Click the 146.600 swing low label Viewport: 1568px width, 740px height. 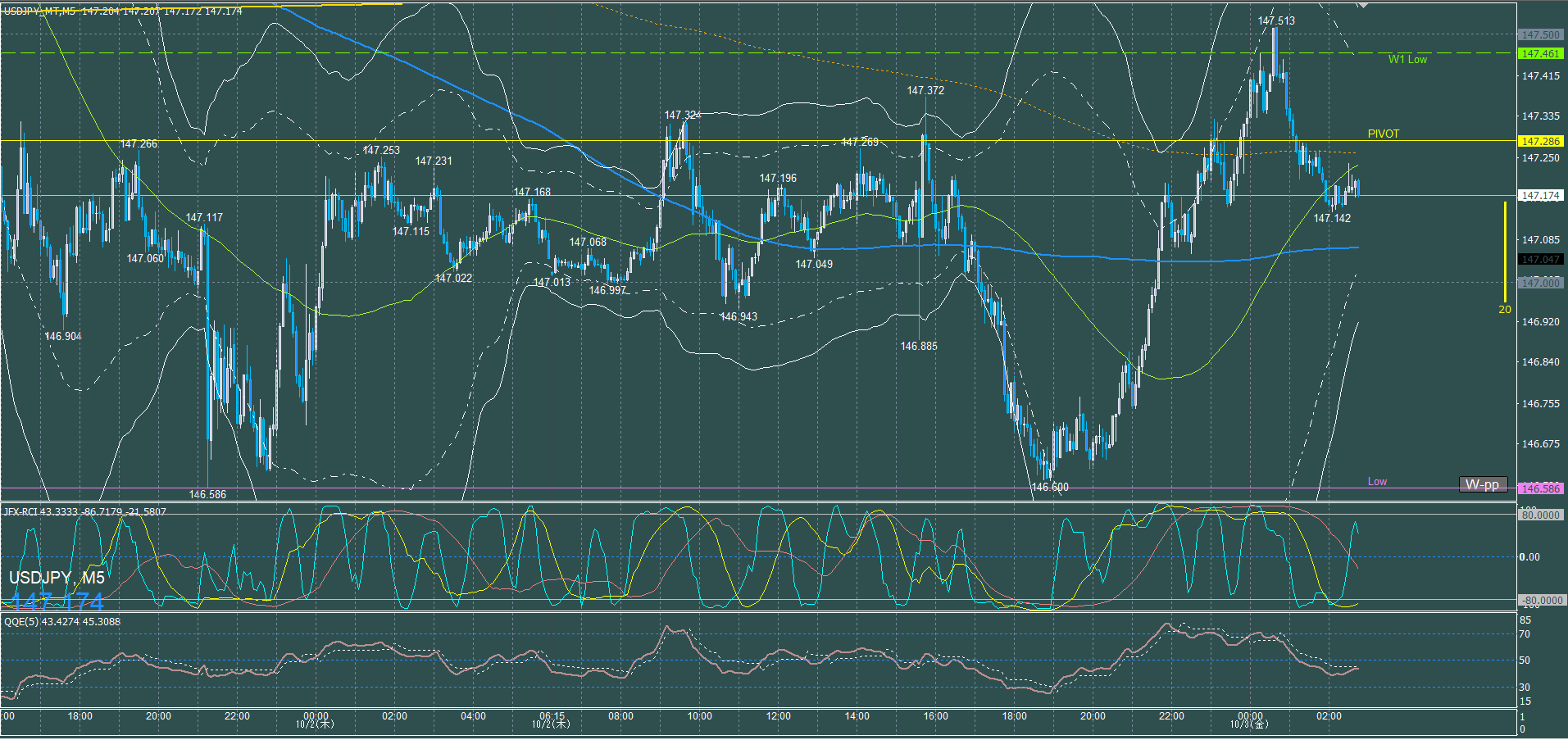pyautogui.click(x=1049, y=487)
